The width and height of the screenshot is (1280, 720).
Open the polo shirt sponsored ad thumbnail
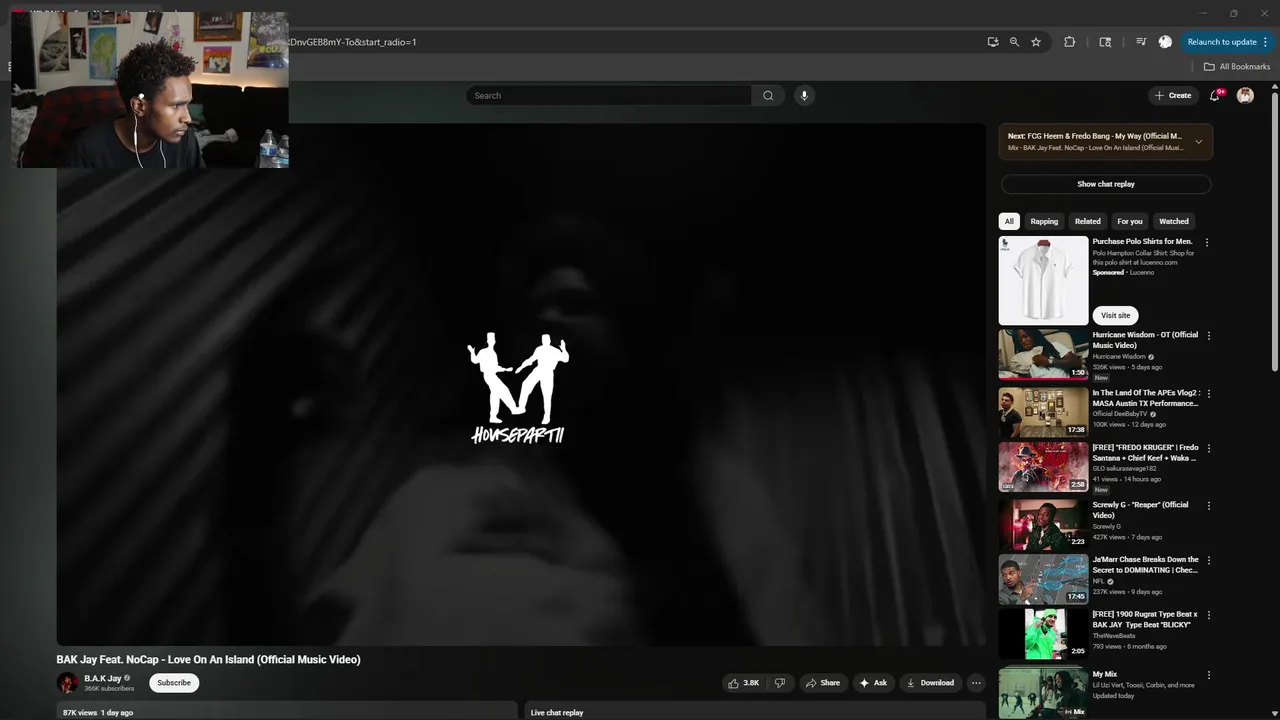pos(1043,280)
